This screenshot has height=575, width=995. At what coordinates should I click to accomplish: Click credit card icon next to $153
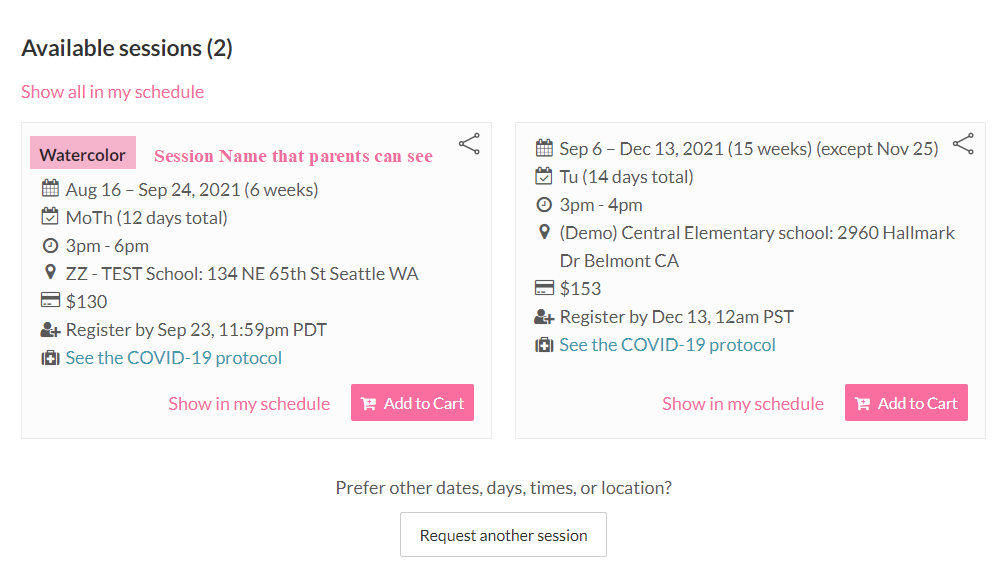(x=544, y=289)
